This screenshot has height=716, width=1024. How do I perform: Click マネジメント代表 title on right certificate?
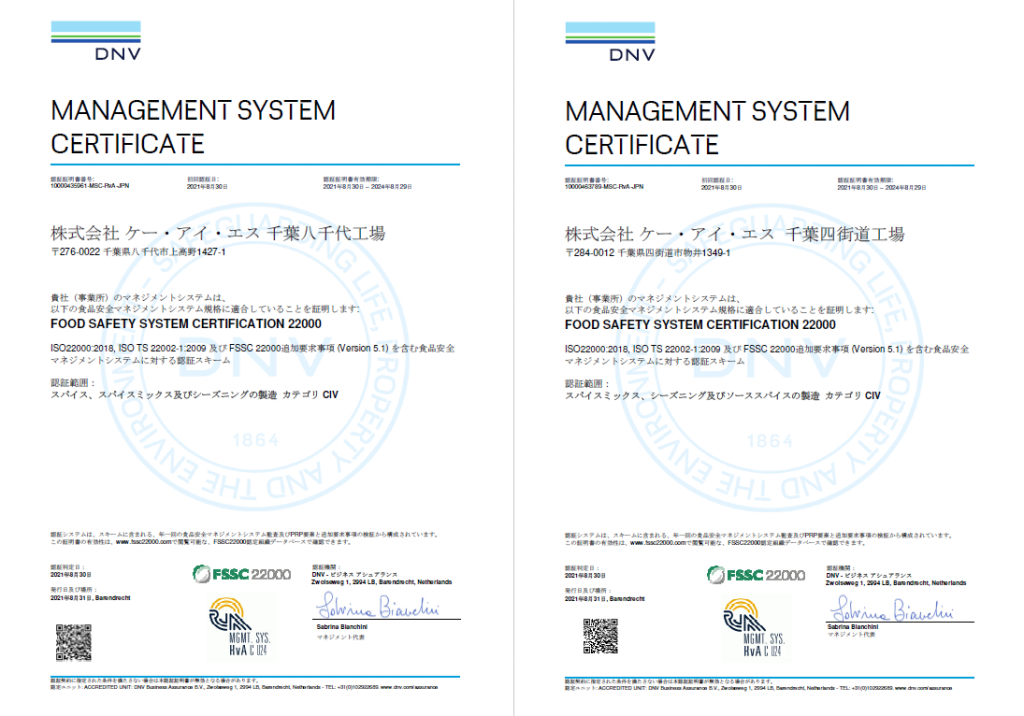851,634
